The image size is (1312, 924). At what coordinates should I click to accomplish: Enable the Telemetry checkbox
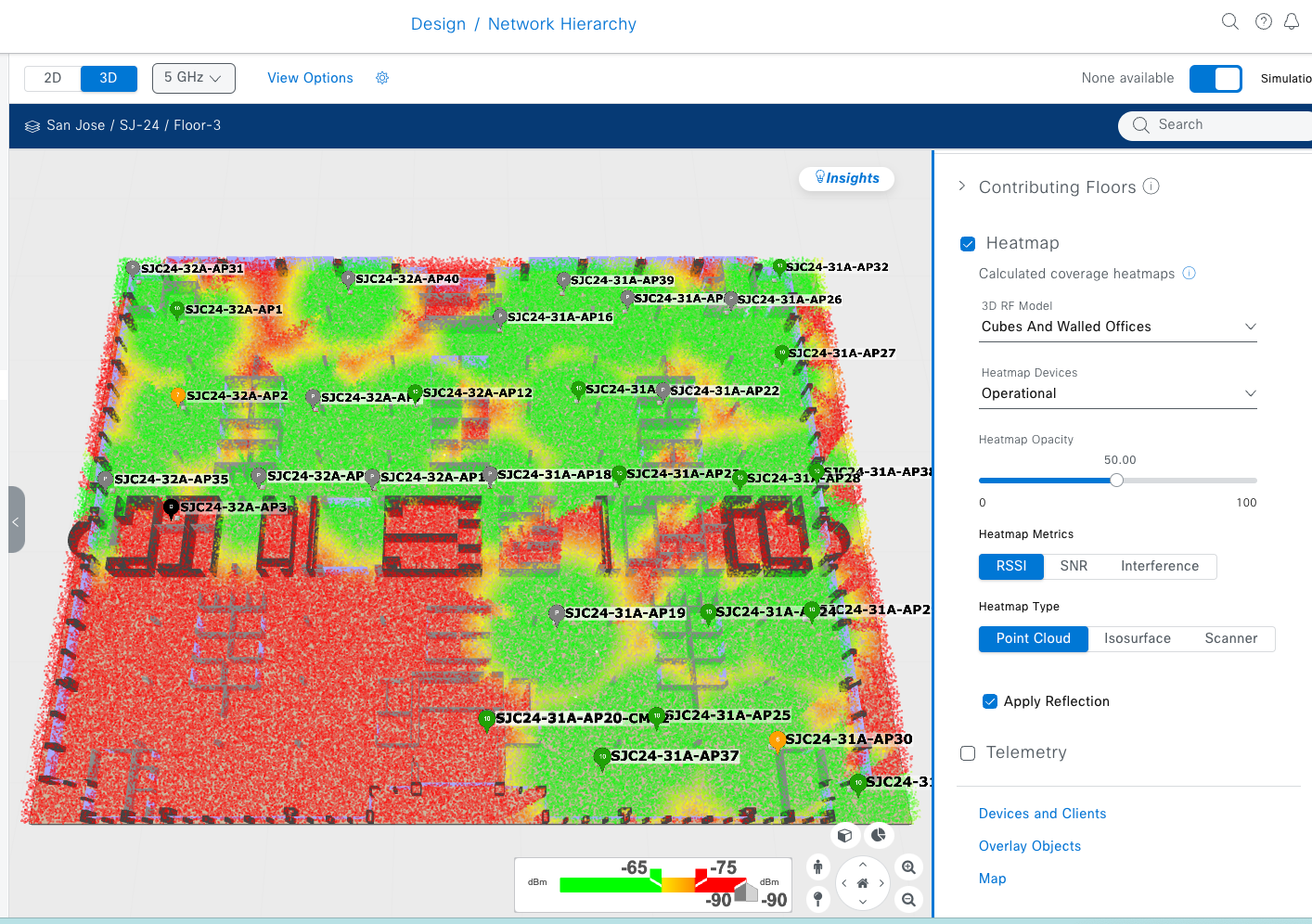(x=968, y=753)
